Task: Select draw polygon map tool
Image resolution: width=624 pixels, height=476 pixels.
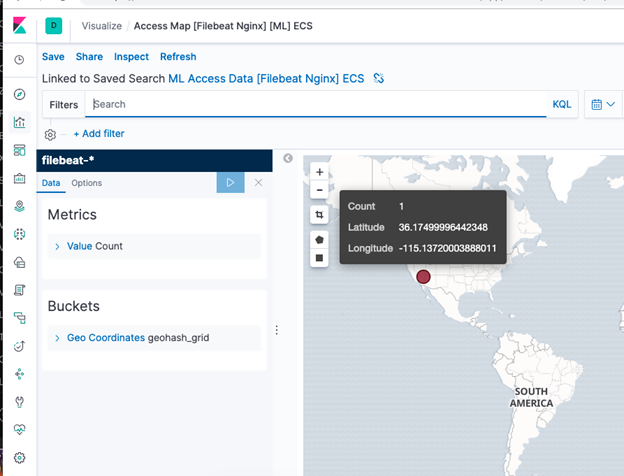Action: click(x=319, y=240)
